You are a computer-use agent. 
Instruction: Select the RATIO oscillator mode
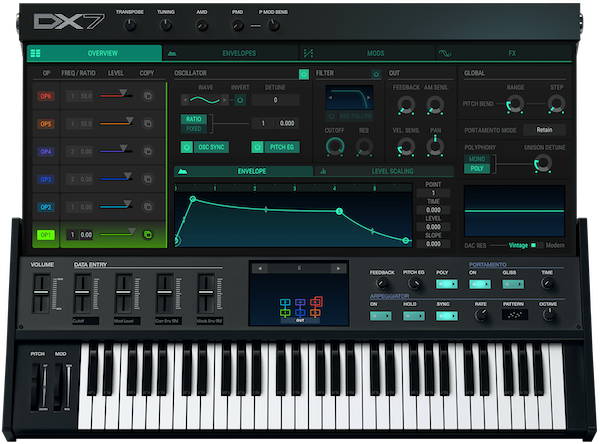[x=194, y=119]
